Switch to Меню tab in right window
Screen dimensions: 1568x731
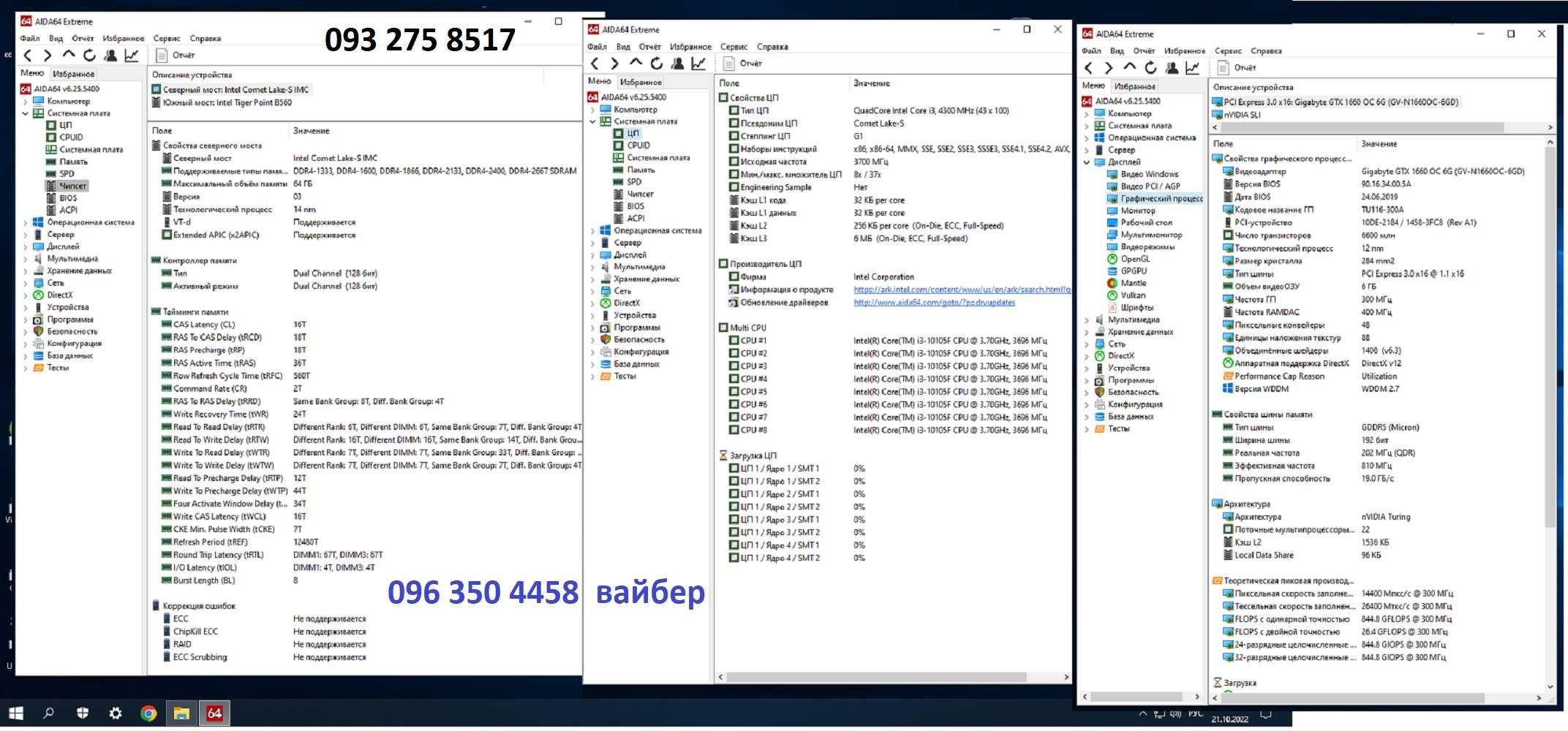(x=1093, y=86)
